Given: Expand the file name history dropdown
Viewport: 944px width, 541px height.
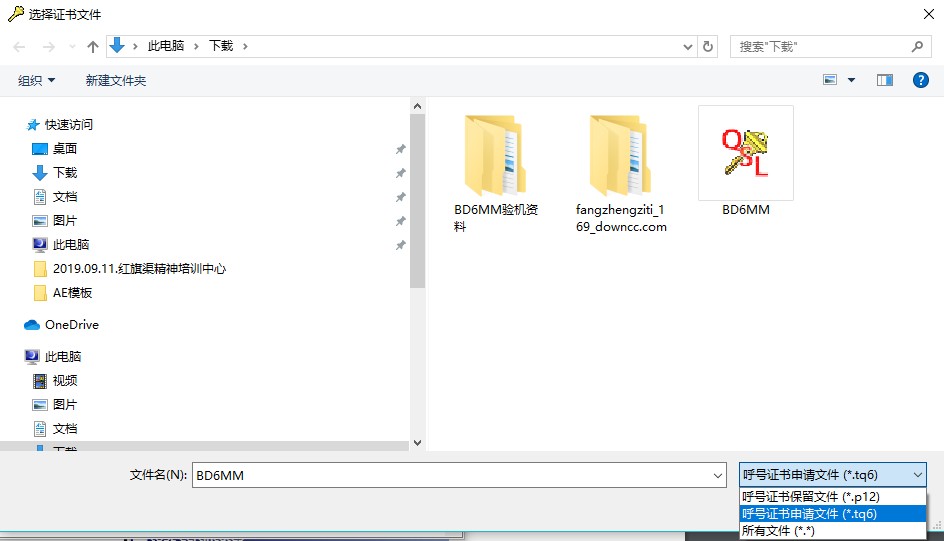Looking at the screenshot, I should click(x=716, y=476).
